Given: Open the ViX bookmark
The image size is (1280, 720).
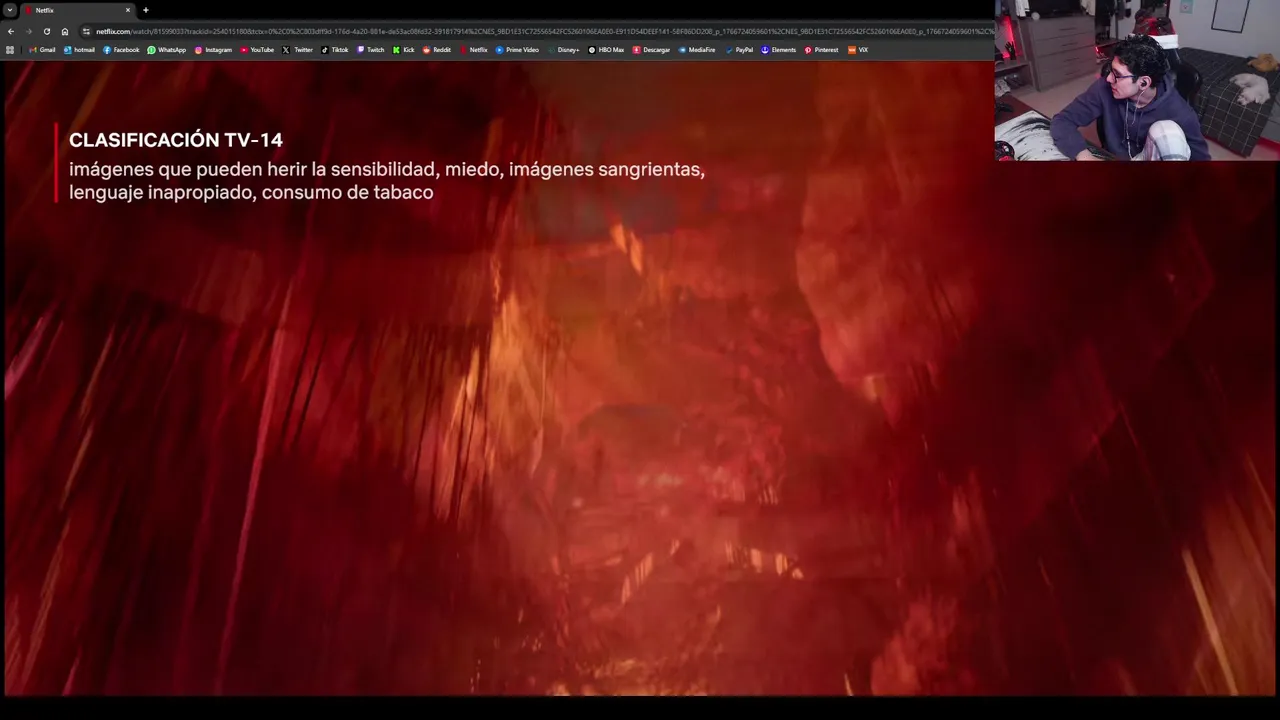Looking at the screenshot, I should pos(858,50).
